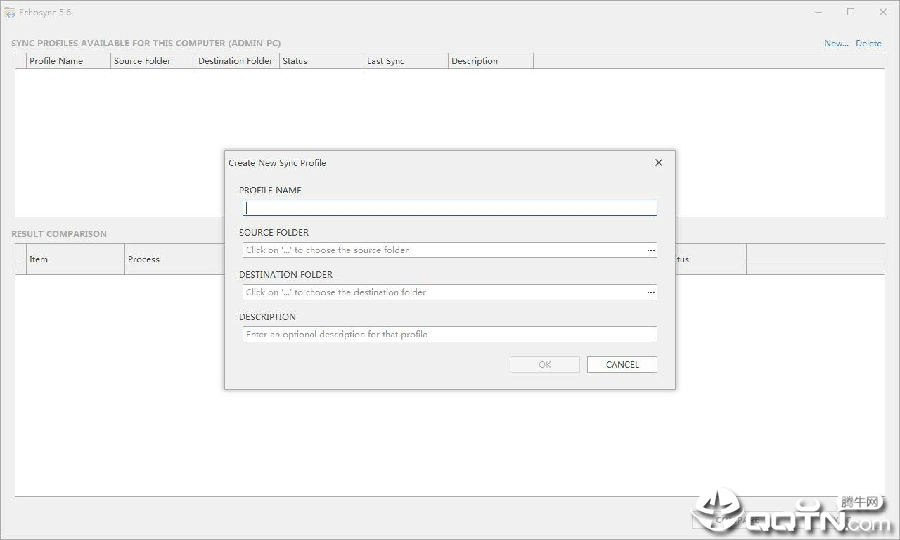Select the Profile Name column header
The image size is (900, 540).
pyautogui.click(x=68, y=61)
